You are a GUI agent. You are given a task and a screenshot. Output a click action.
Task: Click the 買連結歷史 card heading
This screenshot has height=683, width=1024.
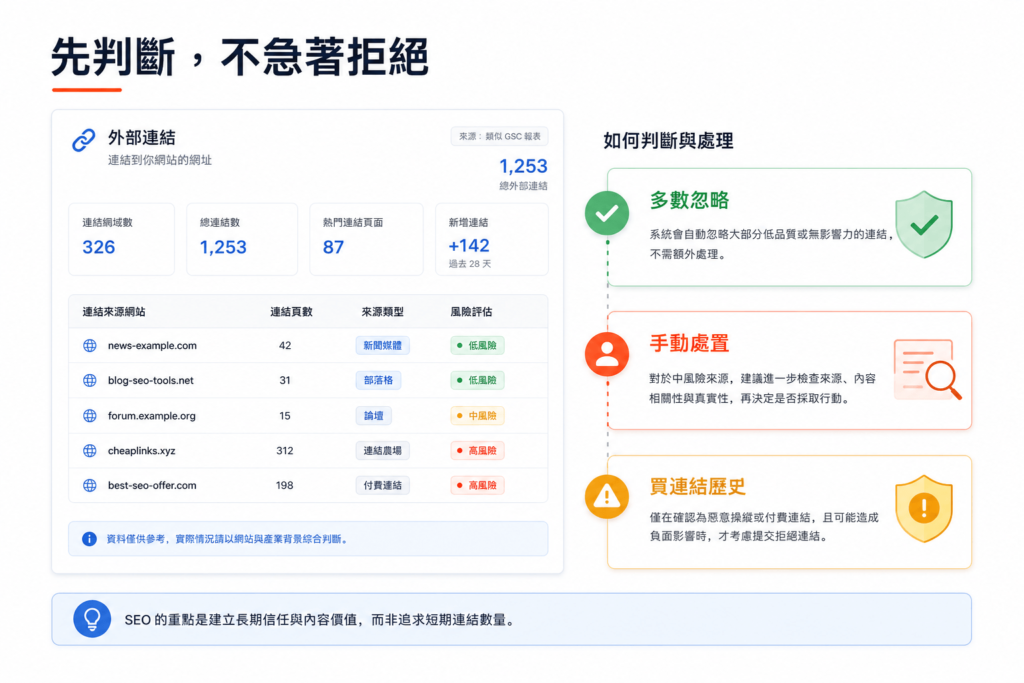pos(697,486)
